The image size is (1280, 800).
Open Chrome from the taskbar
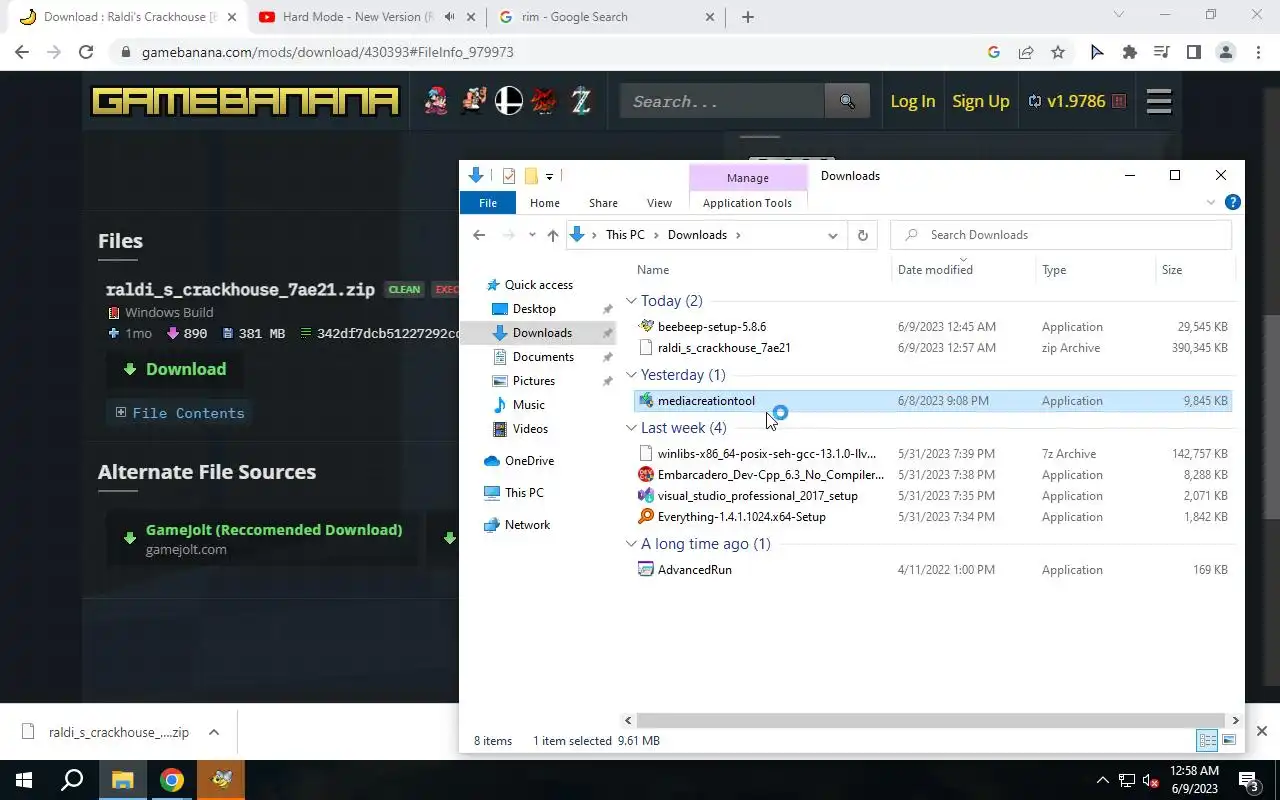pyautogui.click(x=172, y=780)
